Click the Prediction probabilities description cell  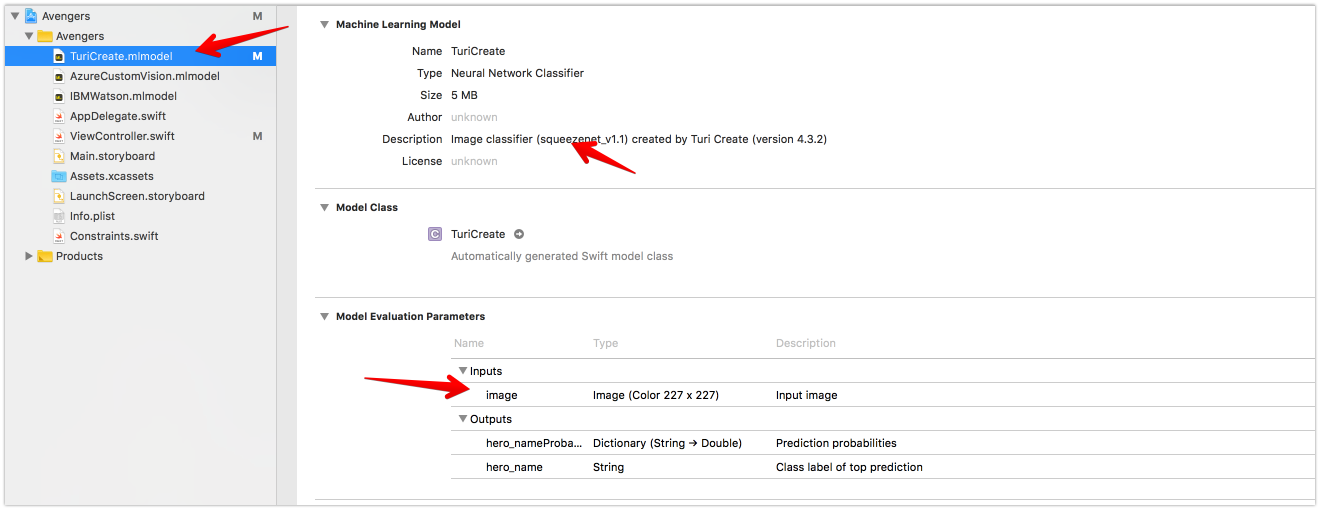pos(836,443)
